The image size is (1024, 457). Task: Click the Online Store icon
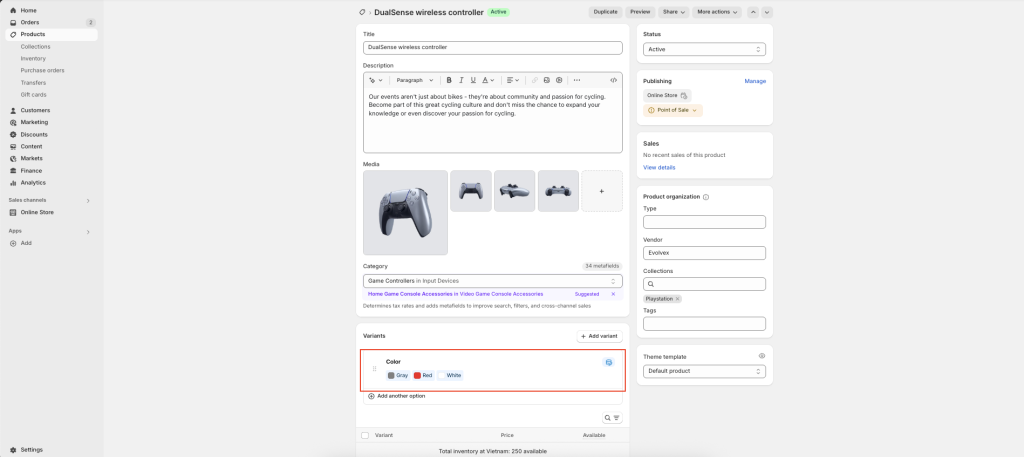pos(13,212)
